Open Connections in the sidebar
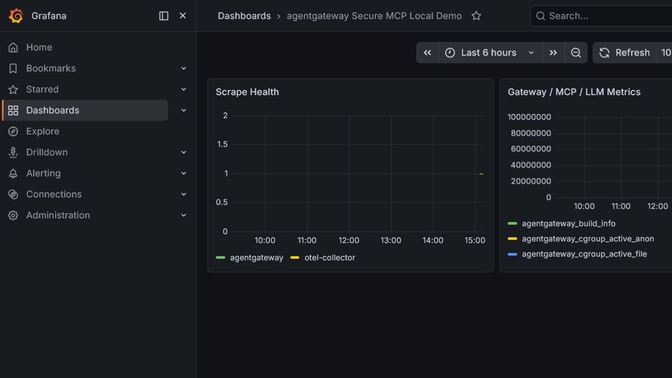 [54, 194]
